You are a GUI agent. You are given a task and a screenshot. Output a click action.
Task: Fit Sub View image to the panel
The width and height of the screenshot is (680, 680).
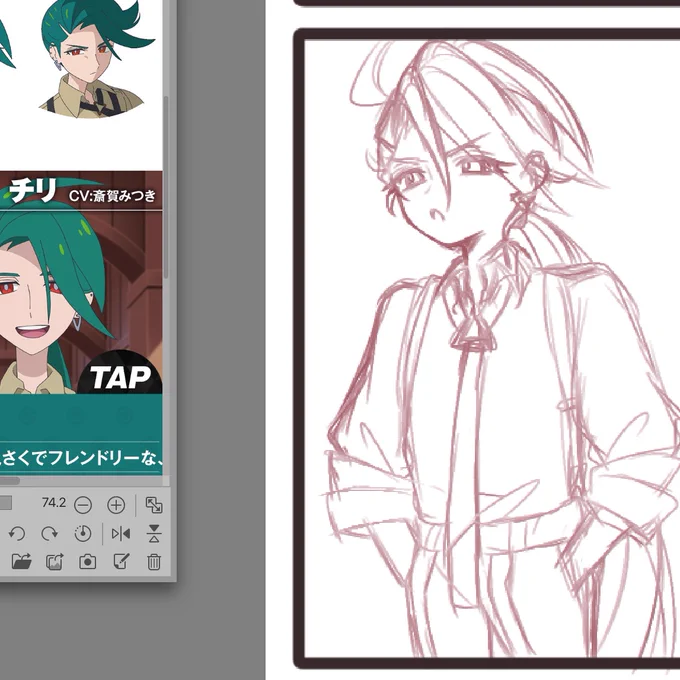154,505
